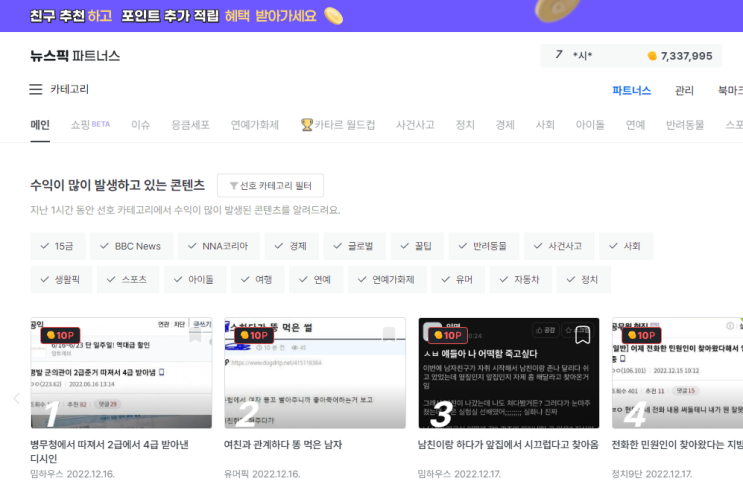Switch to the 경제 tab
743x496 pixels.
(x=505, y=125)
